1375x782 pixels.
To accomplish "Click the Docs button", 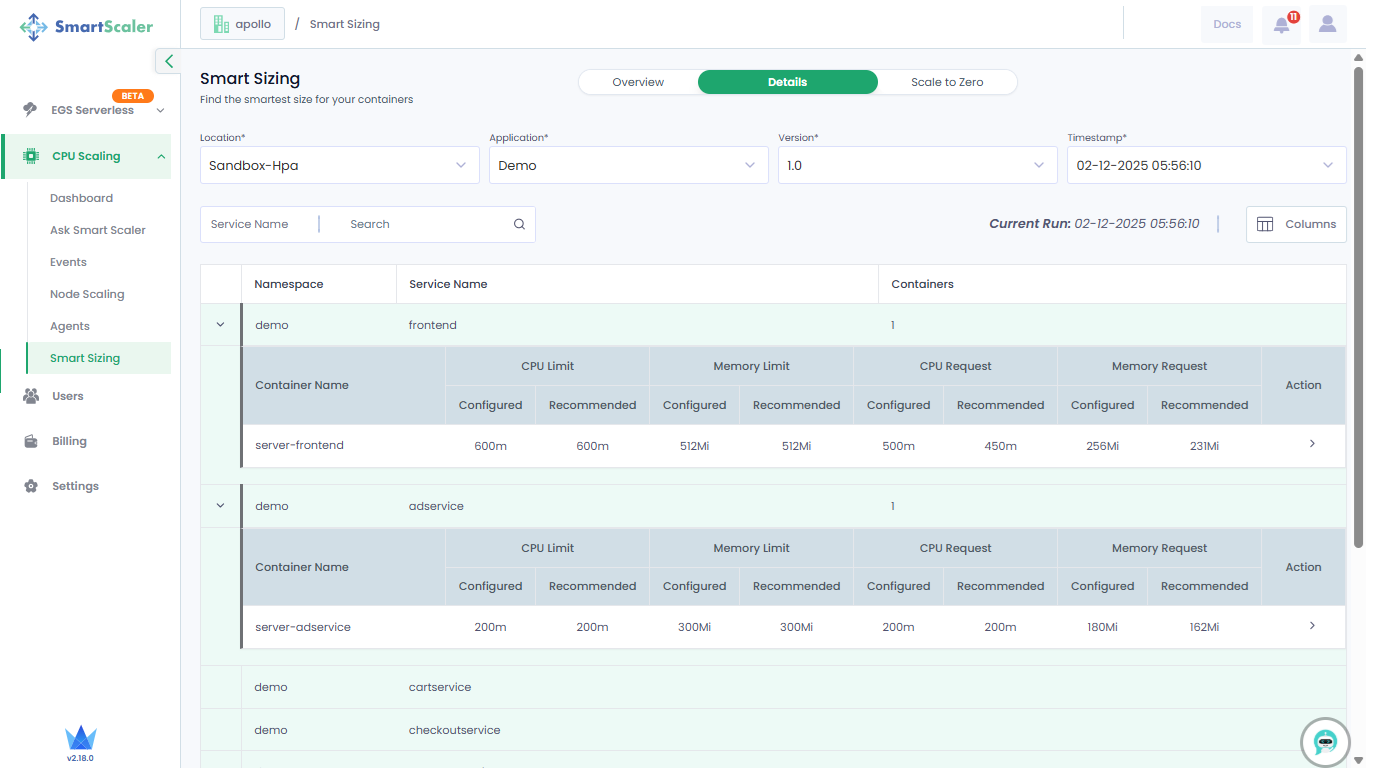I will click(x=1226, y=25).
